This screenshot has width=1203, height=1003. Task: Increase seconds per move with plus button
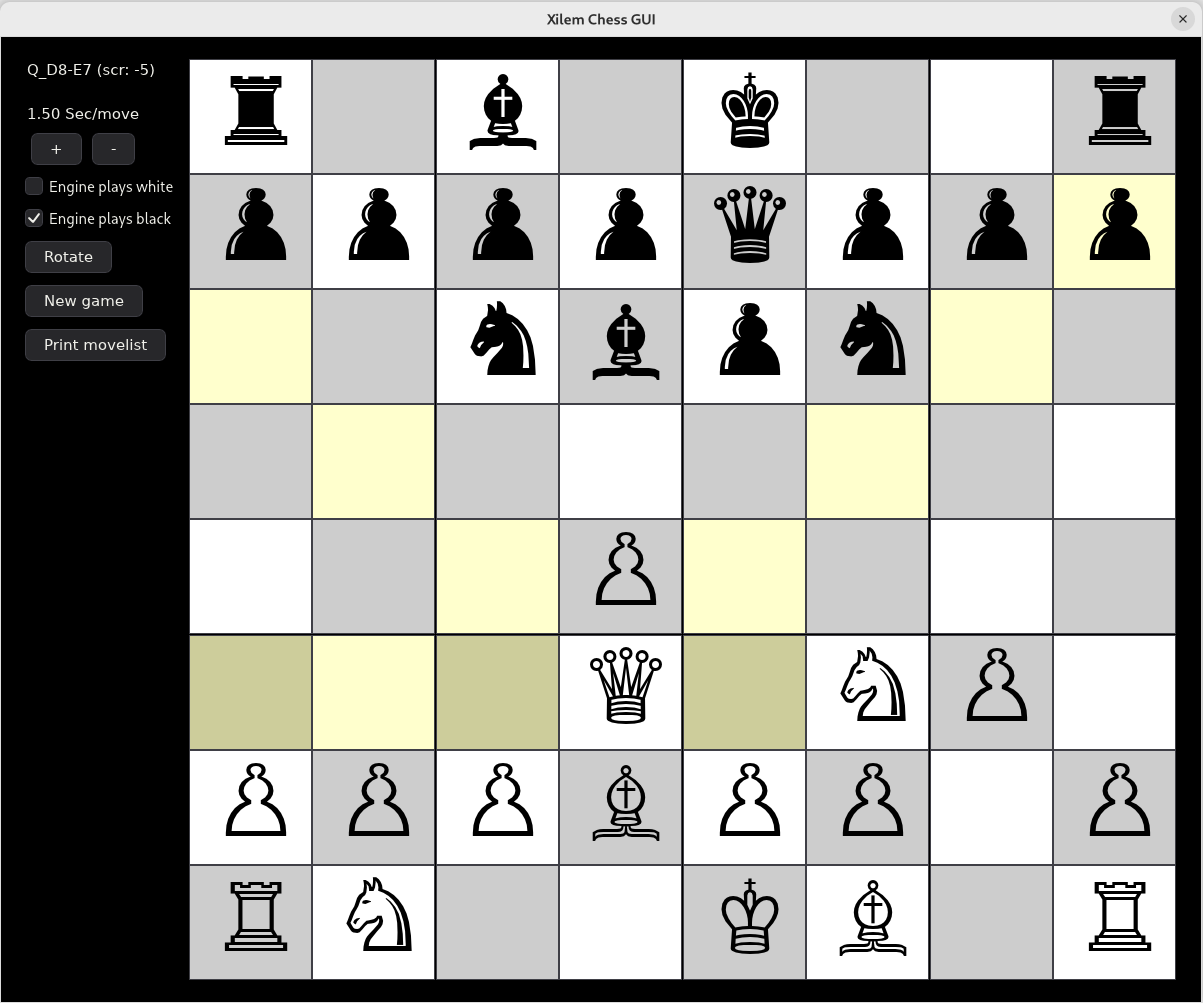click(x=56, y=149)
